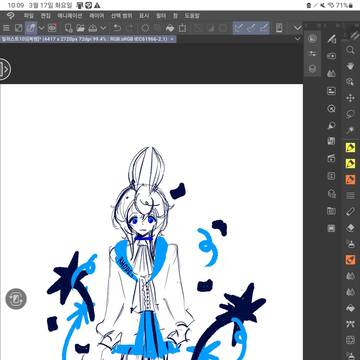This screenshot has width=360, height=360.
Task: Tap the 10:09 clock in the status bar
Action: [x=16, y=5]
